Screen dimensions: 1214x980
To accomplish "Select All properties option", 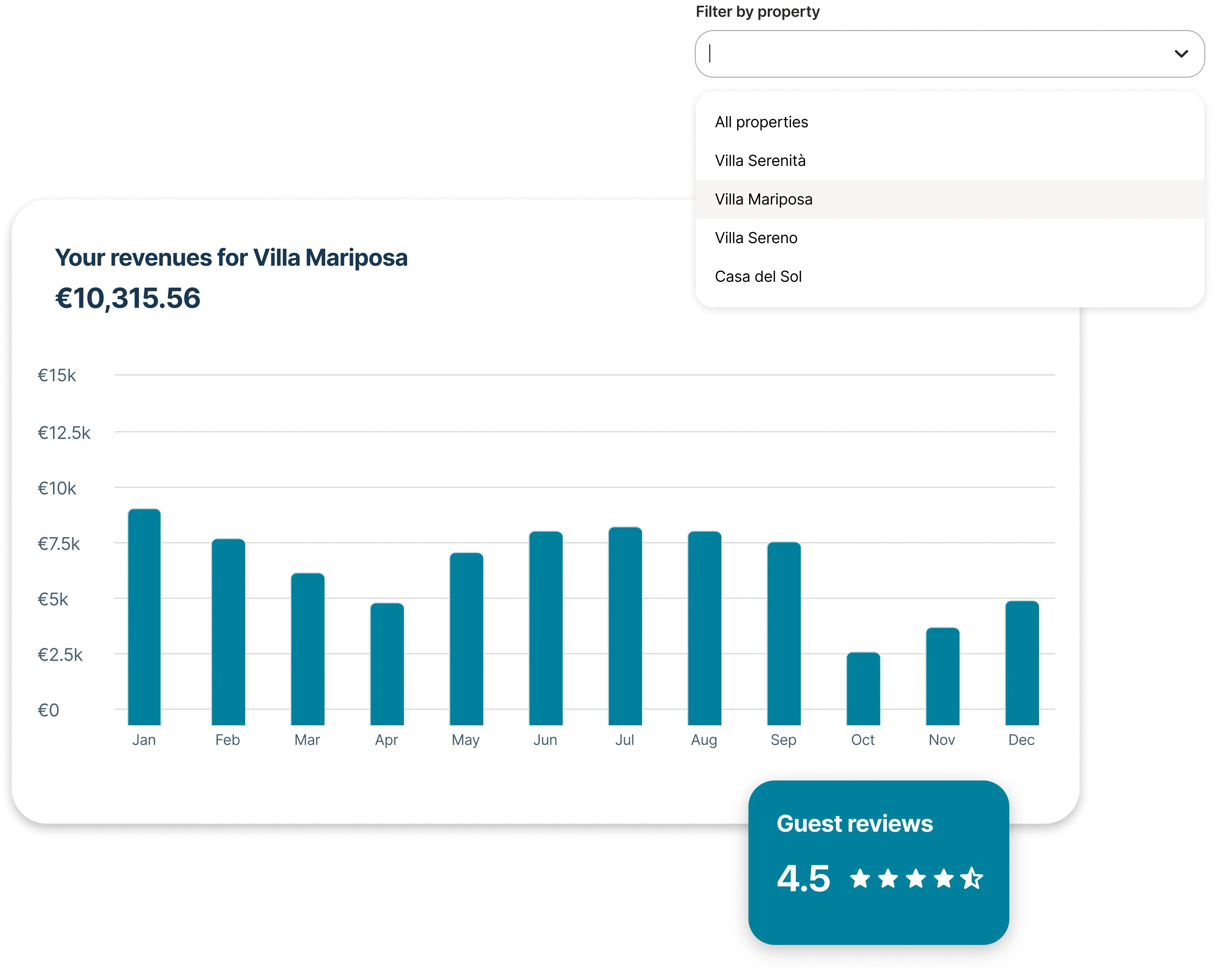I will pos(761,122).
